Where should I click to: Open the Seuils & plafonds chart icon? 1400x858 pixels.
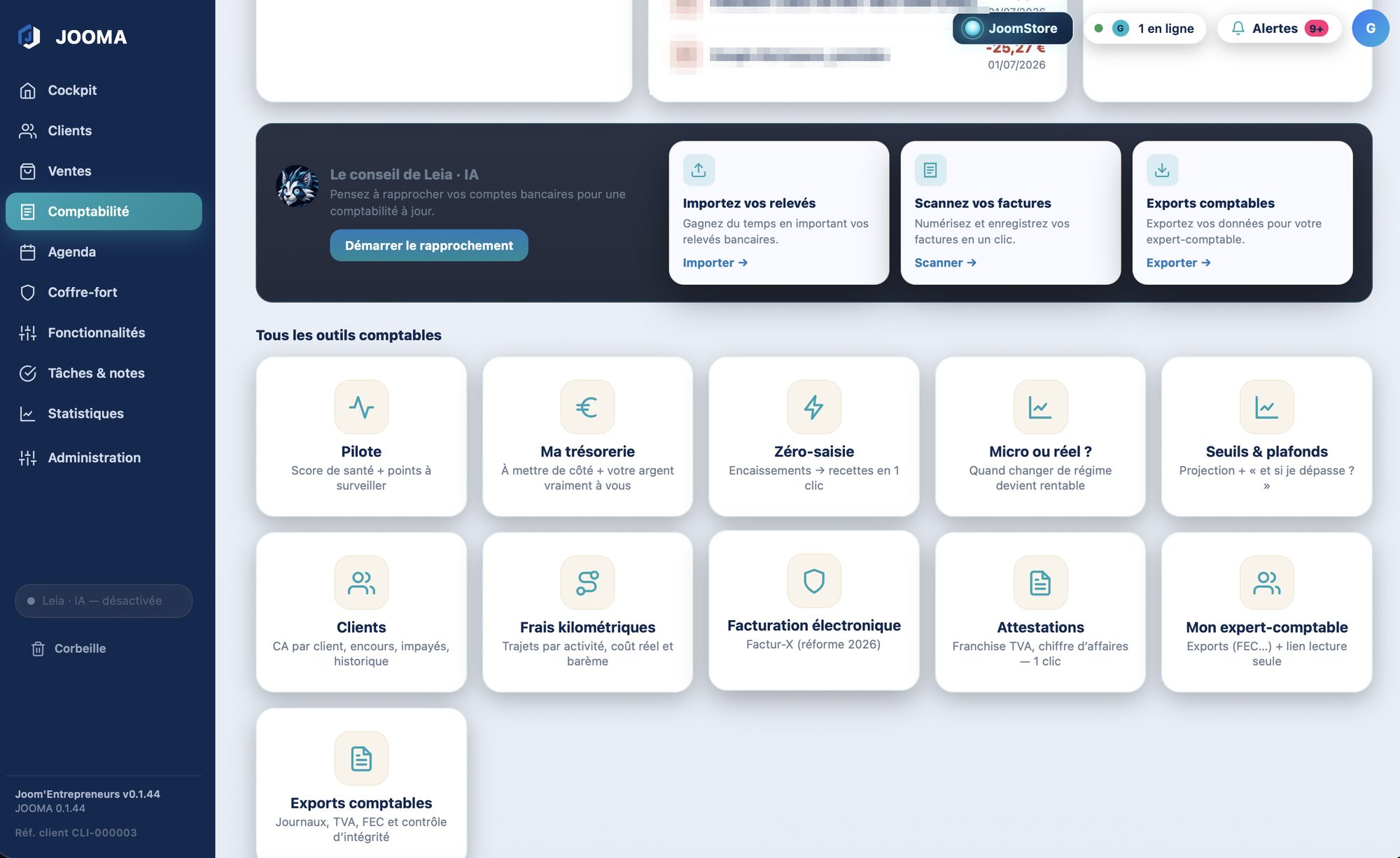click(x=1266, y=407)
